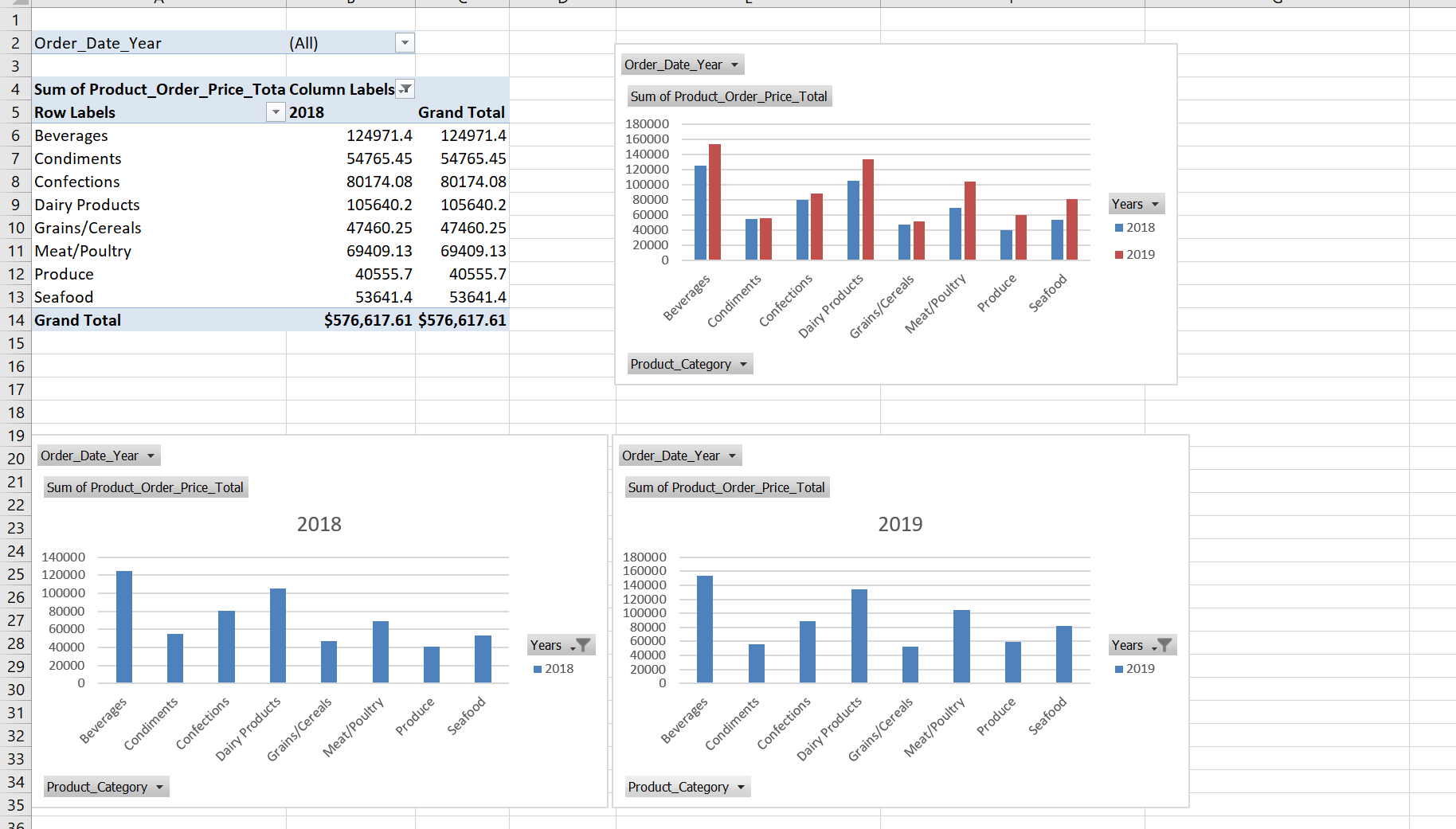Select the Seafood row label cell
Viewport: 1456px width, 829px height.
pos(159,297)
